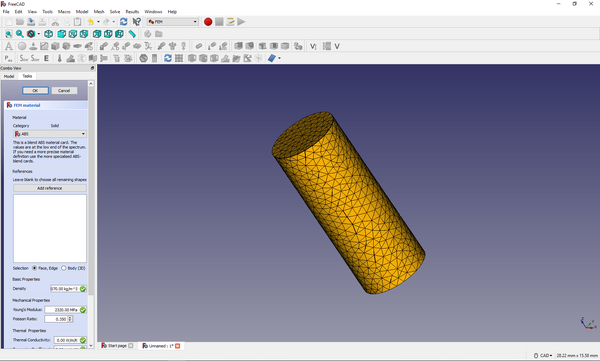Open the FEM workbench selector dropdown
The height and width of the screenshot is (361, 600).
[x=173, y=22]
